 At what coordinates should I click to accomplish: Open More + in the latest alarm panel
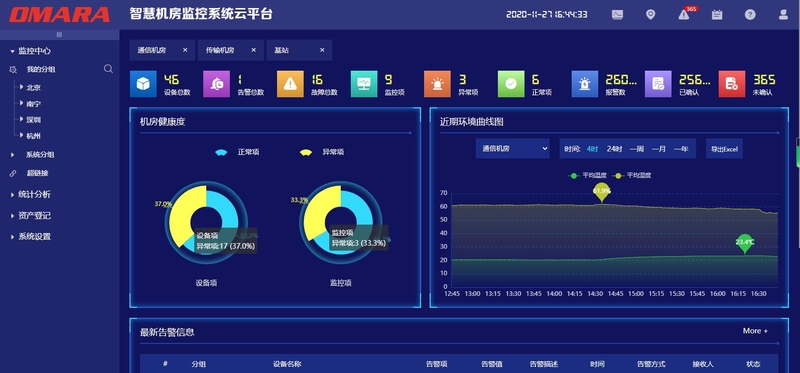point(755,331)
